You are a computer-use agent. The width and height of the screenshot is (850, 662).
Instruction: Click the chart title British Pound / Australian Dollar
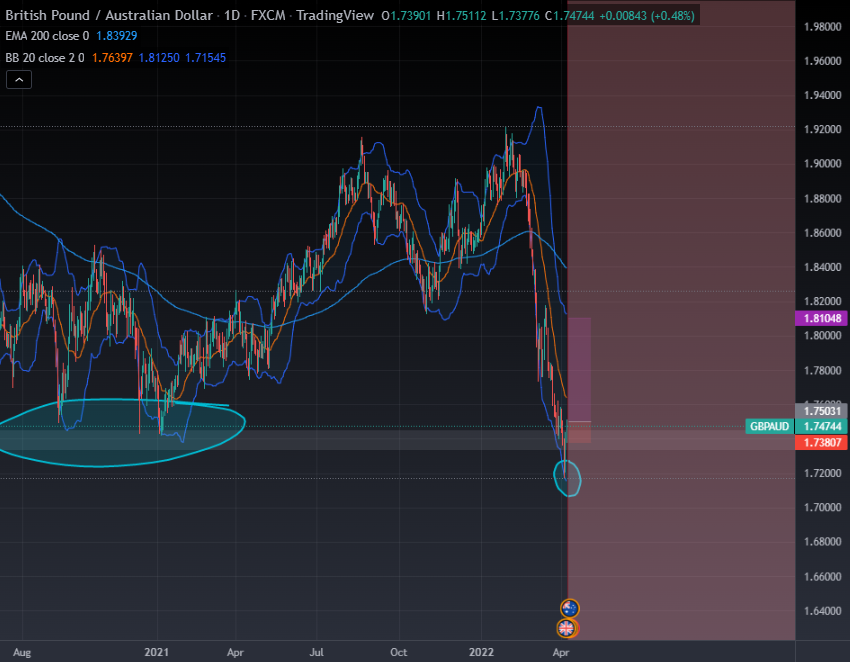(x=109, y=15)
